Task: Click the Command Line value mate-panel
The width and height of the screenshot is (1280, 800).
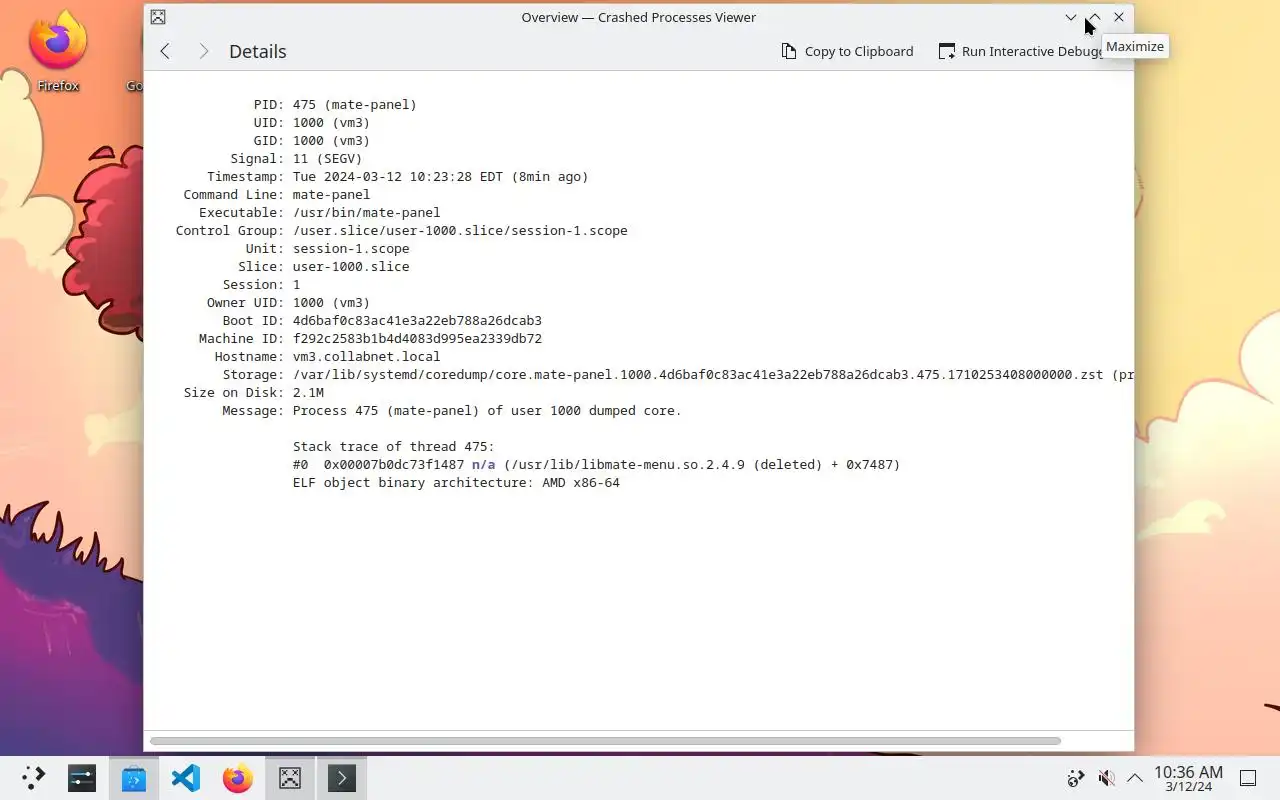Action: coord(331,194)
